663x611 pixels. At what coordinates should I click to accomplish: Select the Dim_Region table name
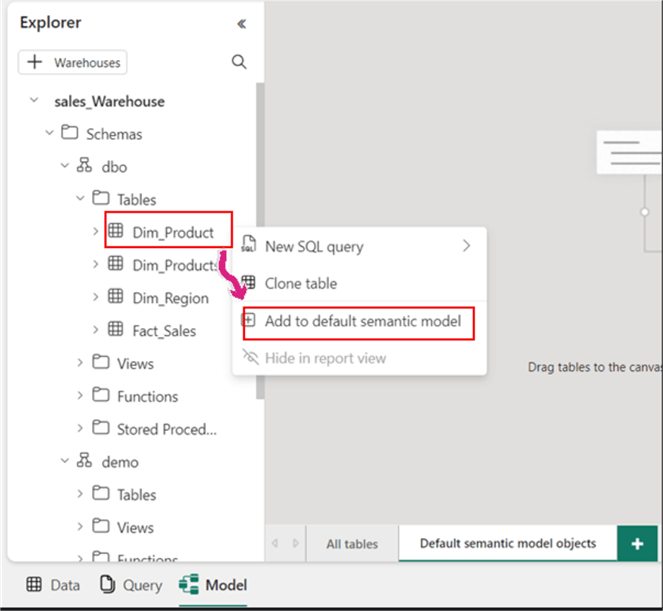(x=170, y=299)
